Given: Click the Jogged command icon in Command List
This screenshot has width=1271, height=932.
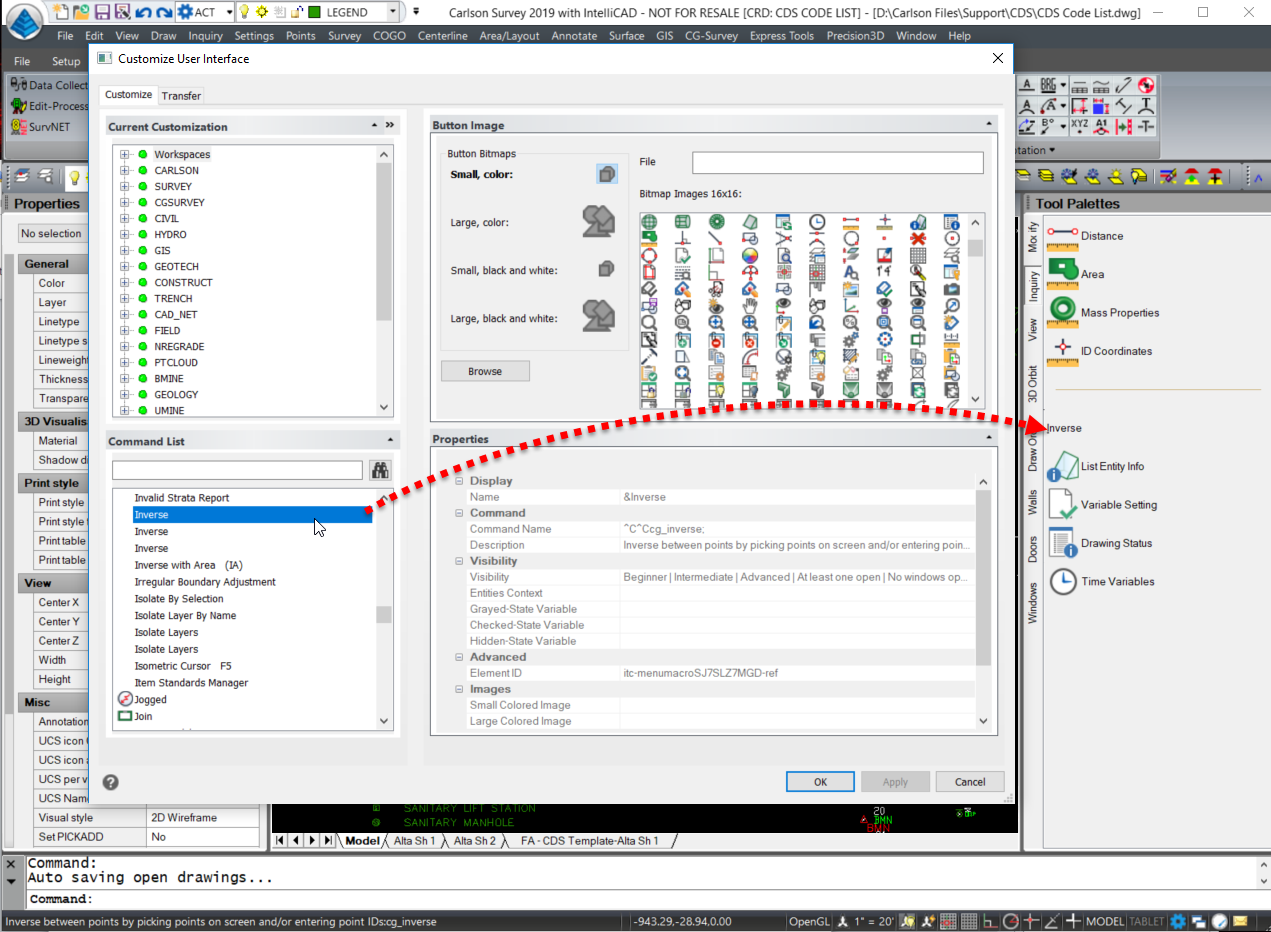Looking at the screenshot, I should click(x=125, y=699).
